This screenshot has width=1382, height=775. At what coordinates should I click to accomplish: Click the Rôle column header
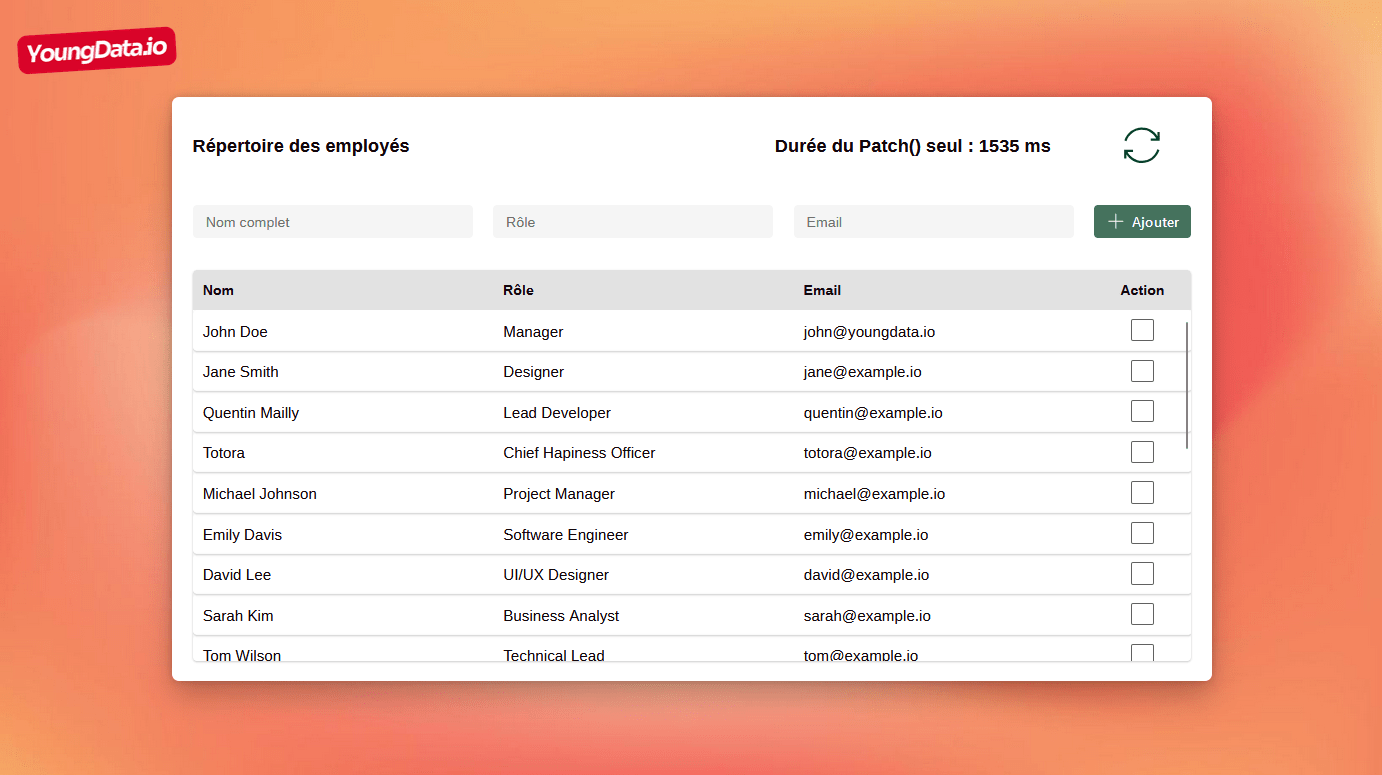(x=518, y=290)
